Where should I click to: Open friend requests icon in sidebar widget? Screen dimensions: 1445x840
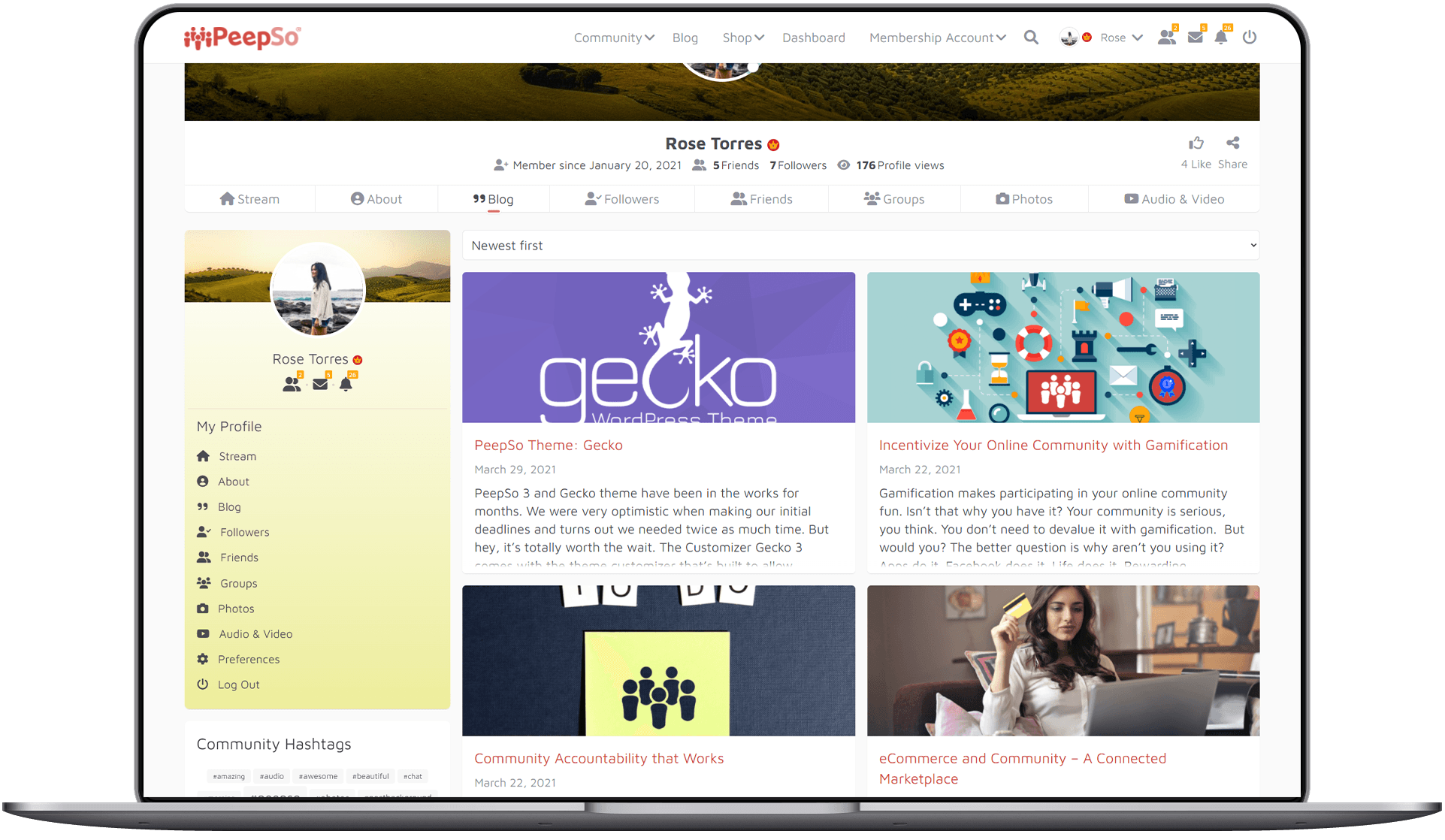[292, 384]
